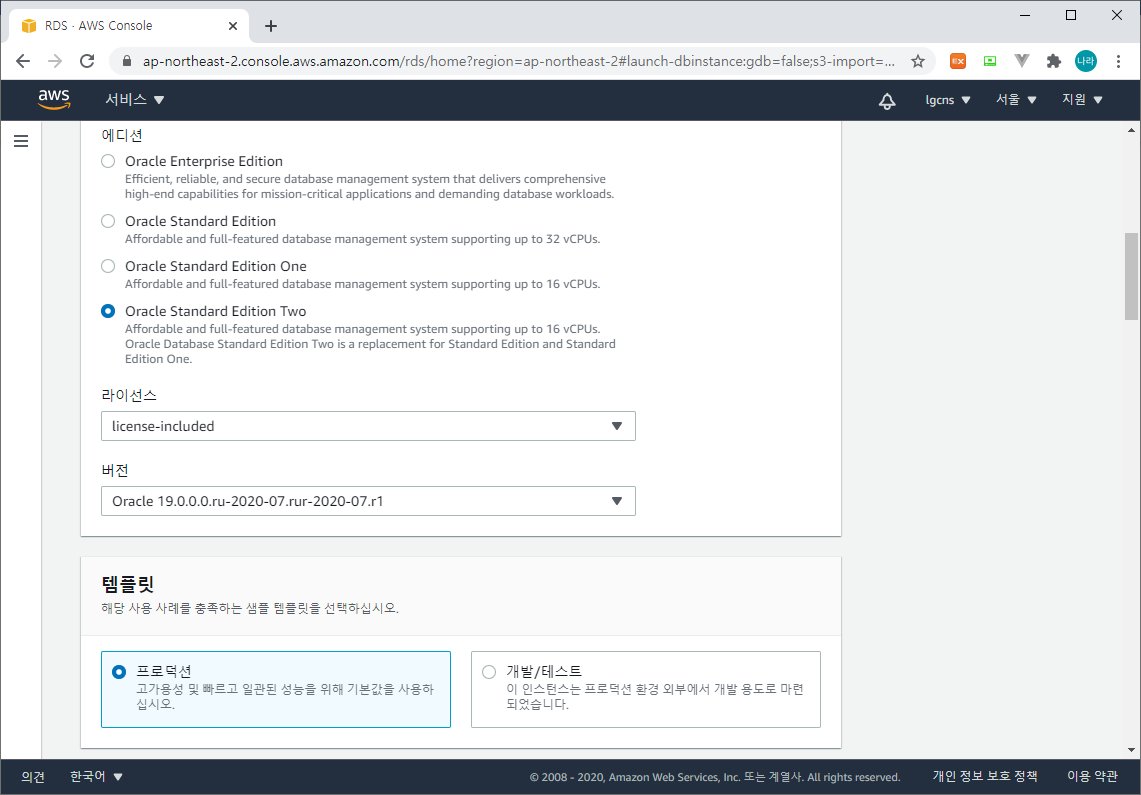Image resolution: width=1141 pixels, height=795 pixels.
Task: Open the Chrome profile avatar
Action: [1086, 61]
